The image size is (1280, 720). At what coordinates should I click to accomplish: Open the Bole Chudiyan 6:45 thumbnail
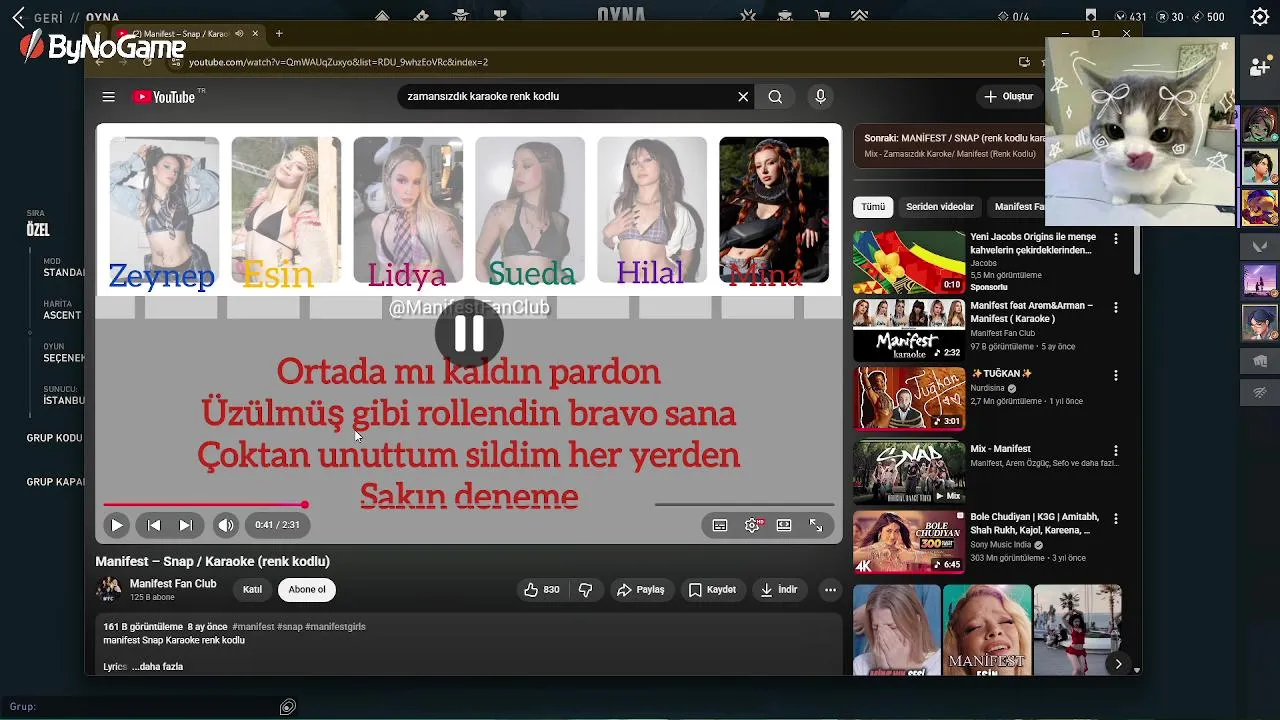[x=909, y=542]
